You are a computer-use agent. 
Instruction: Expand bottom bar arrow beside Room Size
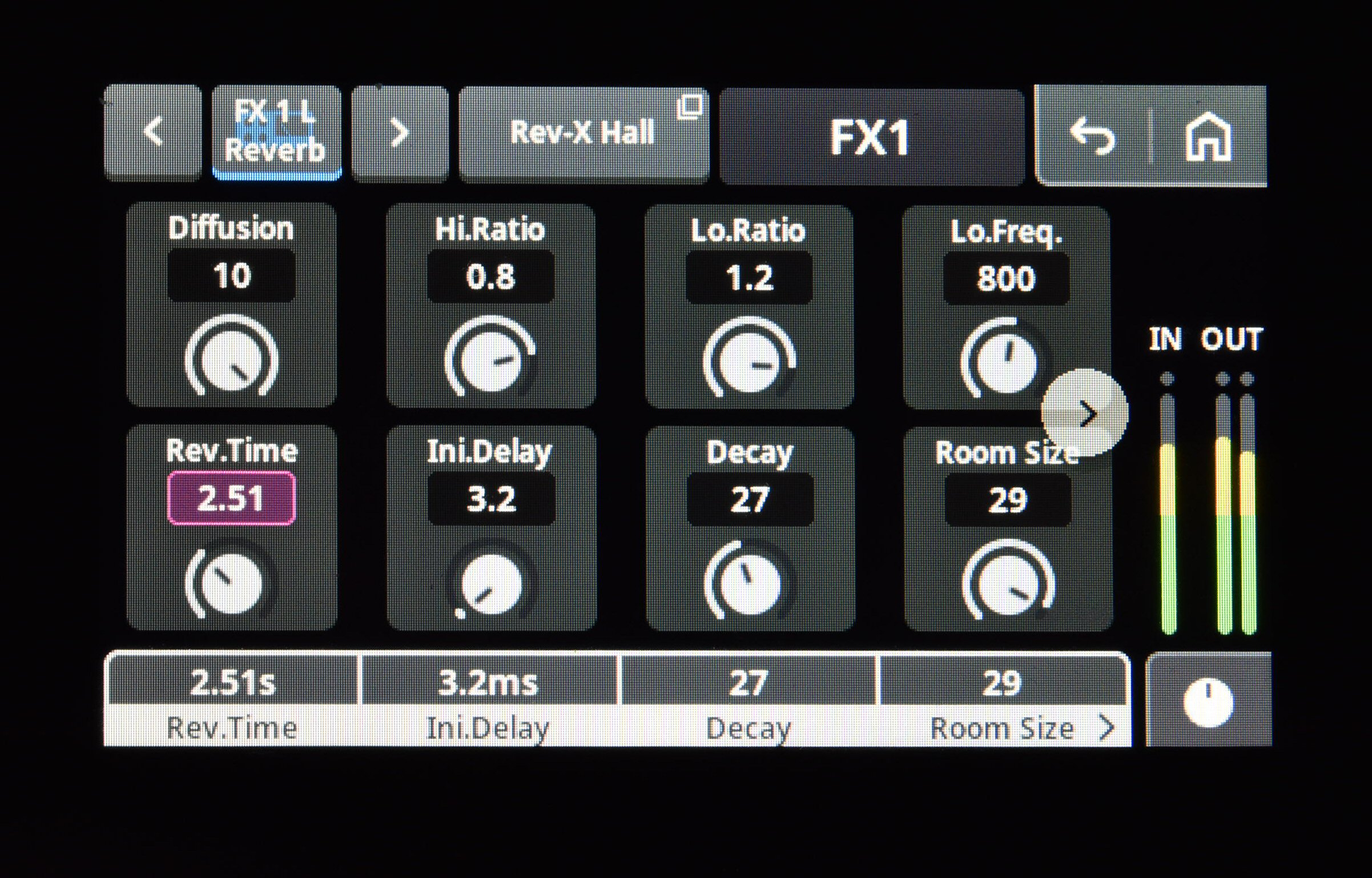[1107, 727]
